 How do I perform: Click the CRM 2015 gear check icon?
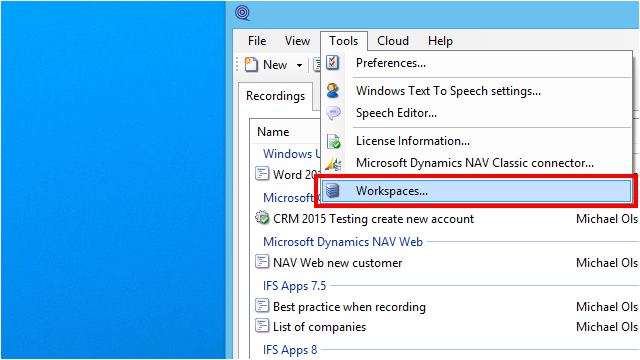click(262, 218)
